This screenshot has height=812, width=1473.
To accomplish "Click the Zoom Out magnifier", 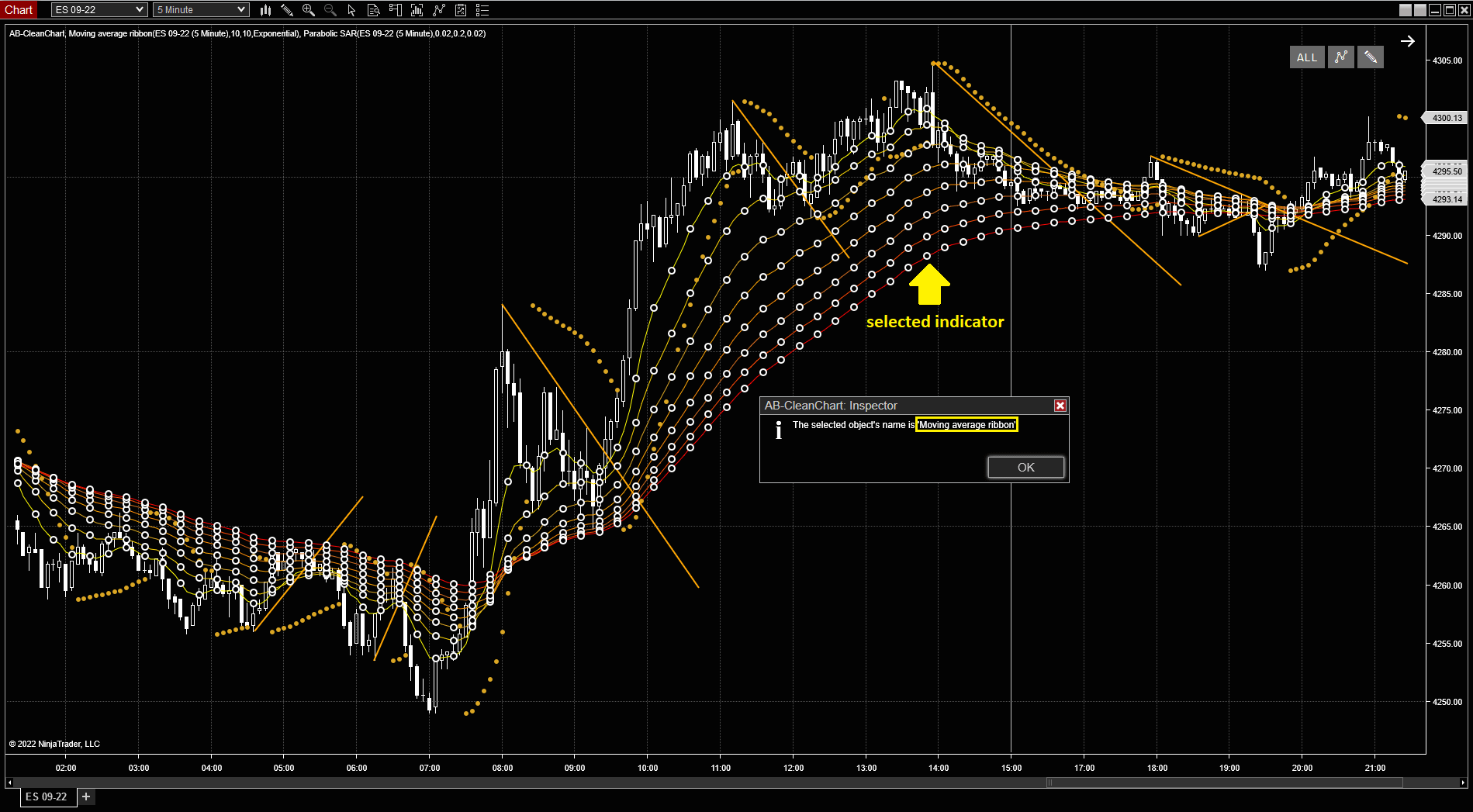I will point(330,10).
